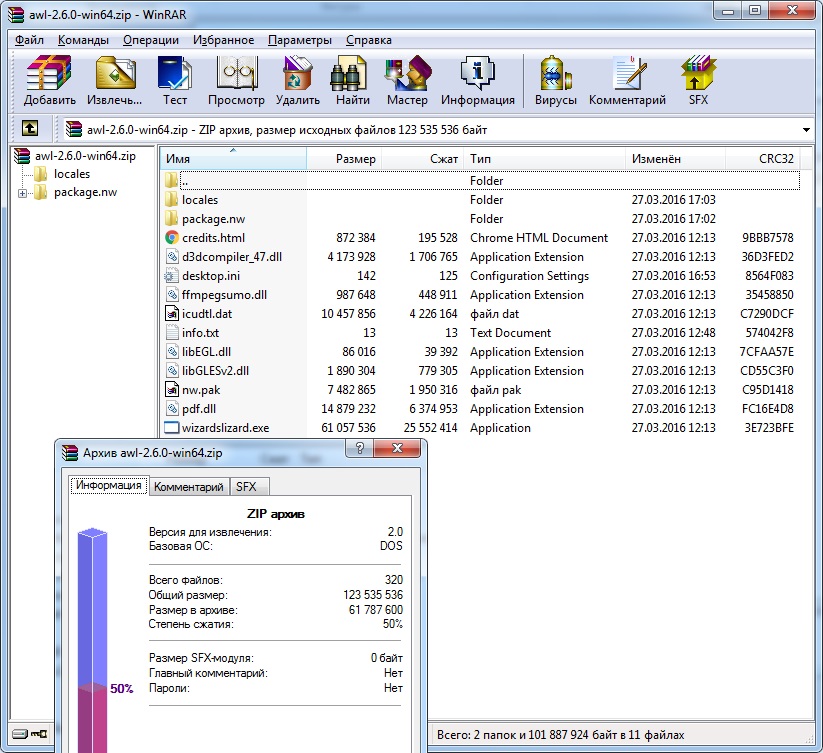Image resolution: width=823 pixels, height=753 pixels.
Task: Click the key password icon in status bar
Action: tap(39, 734)
